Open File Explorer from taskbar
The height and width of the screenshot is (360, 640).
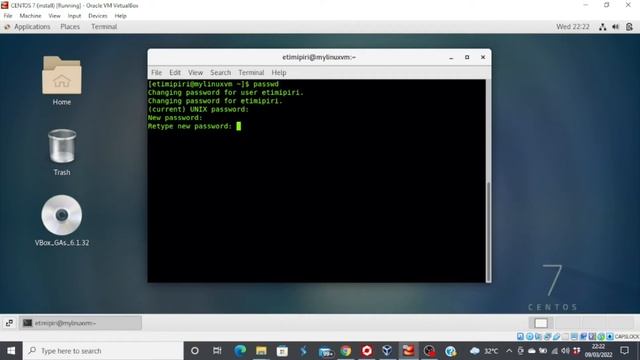[261, 351]
